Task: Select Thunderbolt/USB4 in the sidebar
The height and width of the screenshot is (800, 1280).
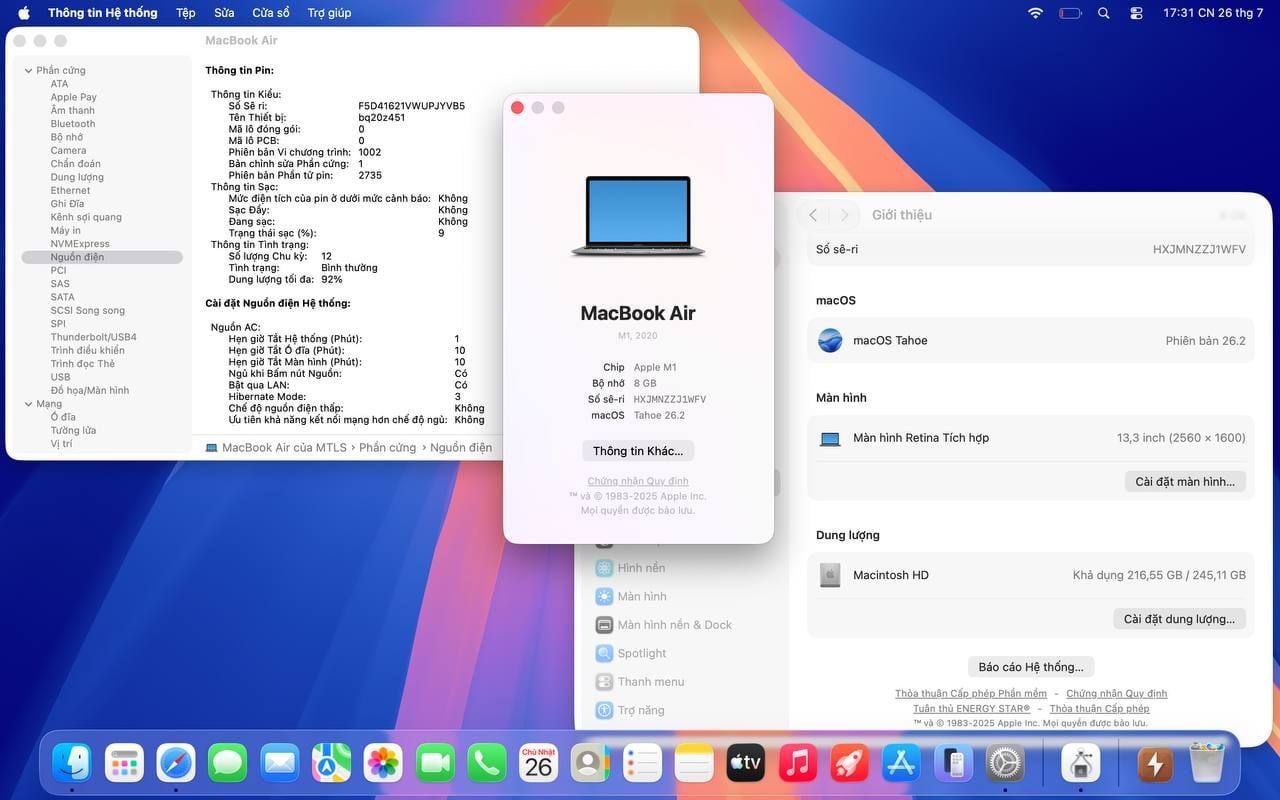Action: coord(94,337)
